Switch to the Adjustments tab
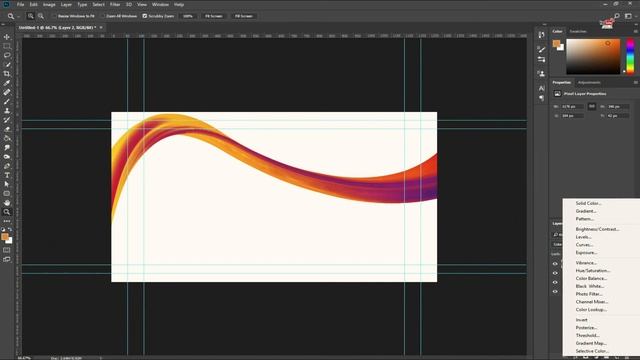The height and width of the screenshot is (360, 640). pyautogui.click(x=589, y=82)
